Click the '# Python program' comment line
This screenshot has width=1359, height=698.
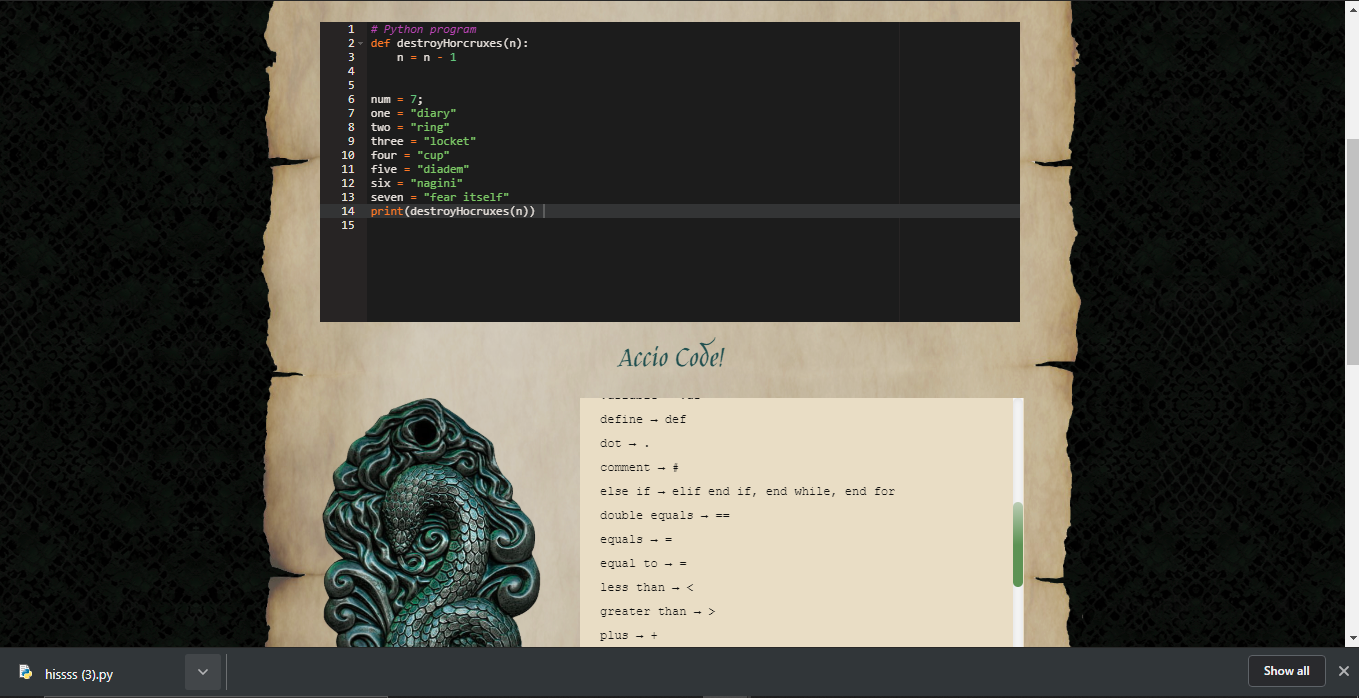coord(423,29)
